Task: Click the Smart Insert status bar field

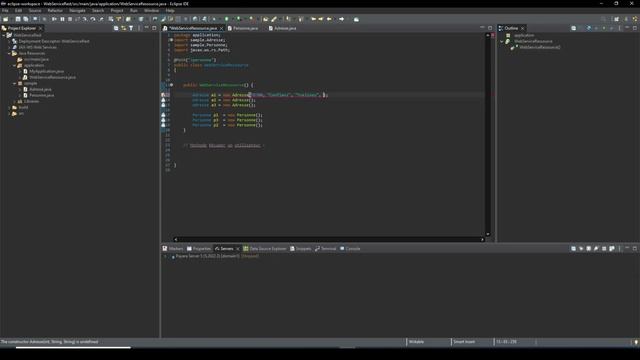Action: point(464,342)
